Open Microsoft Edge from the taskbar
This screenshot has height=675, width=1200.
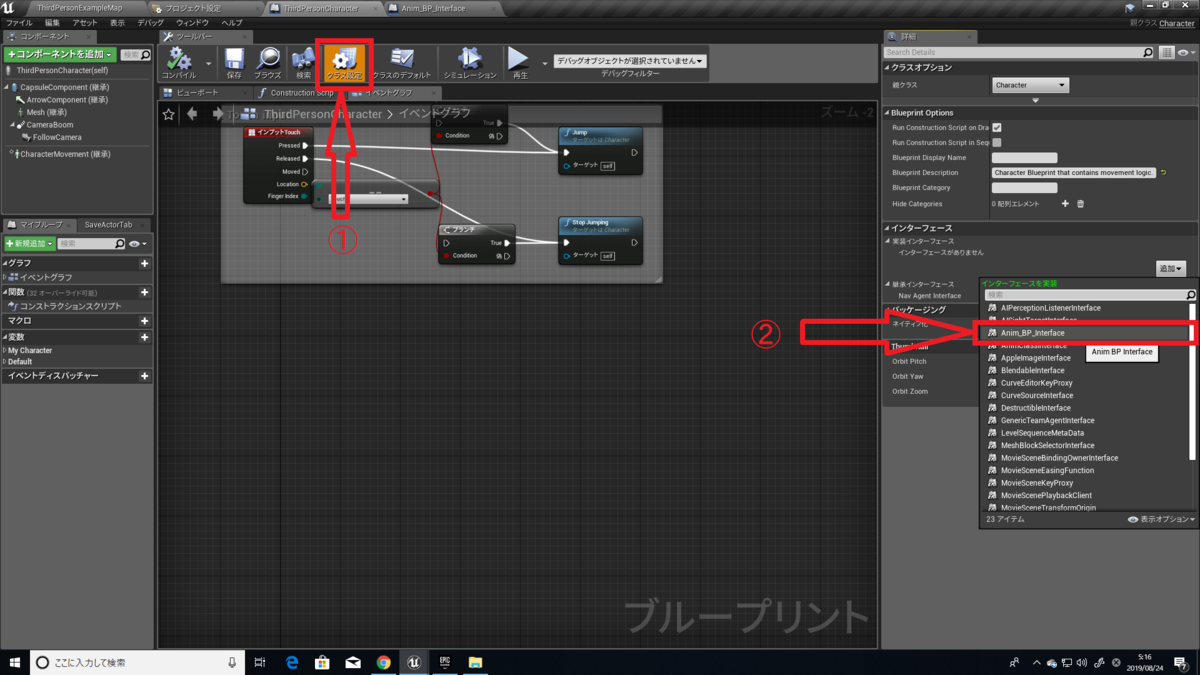[x=292, y=662]
